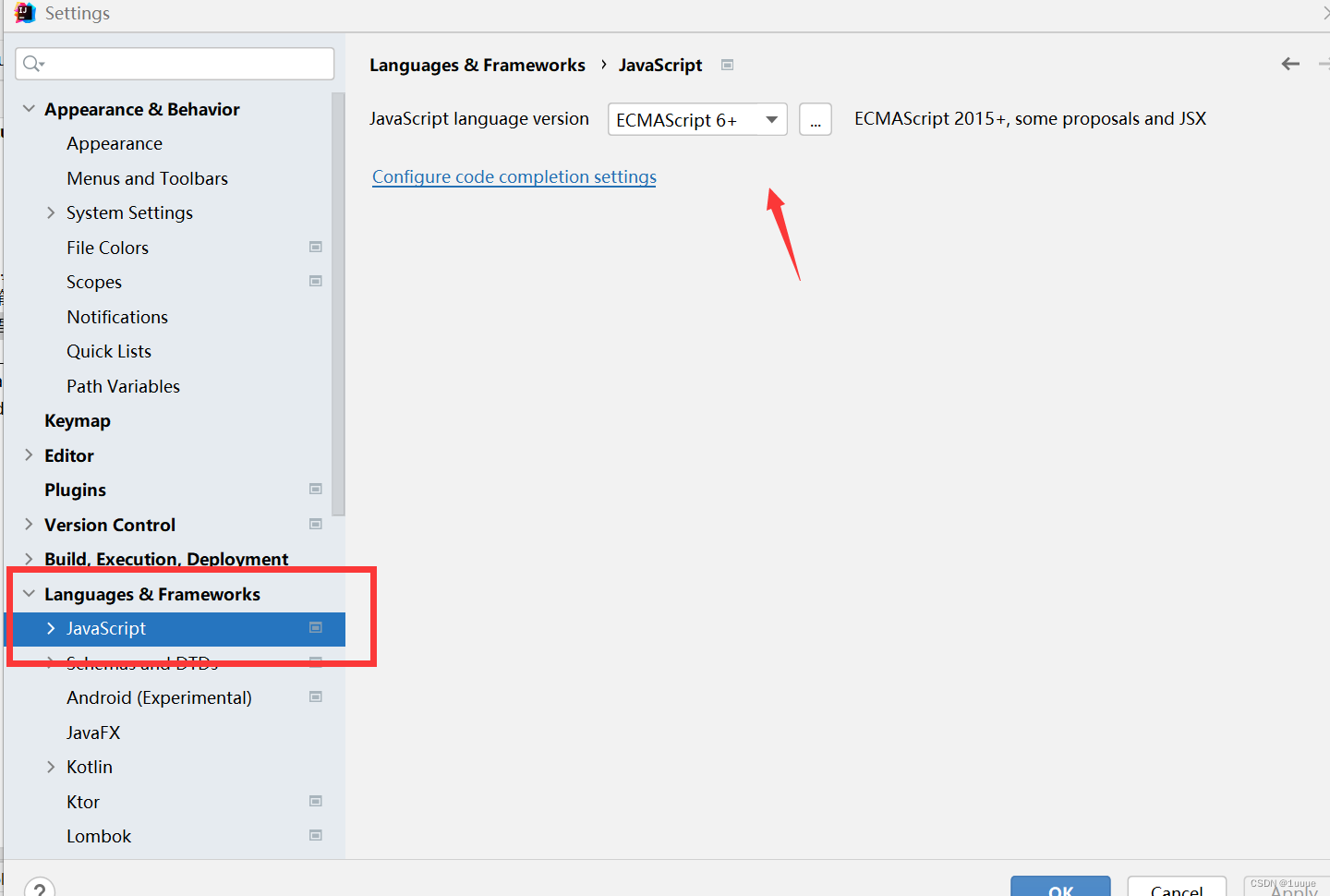Collapse the Appearance & Behavior section
The width and height of the screenshot is (1330, 896).
pos(29,108)
